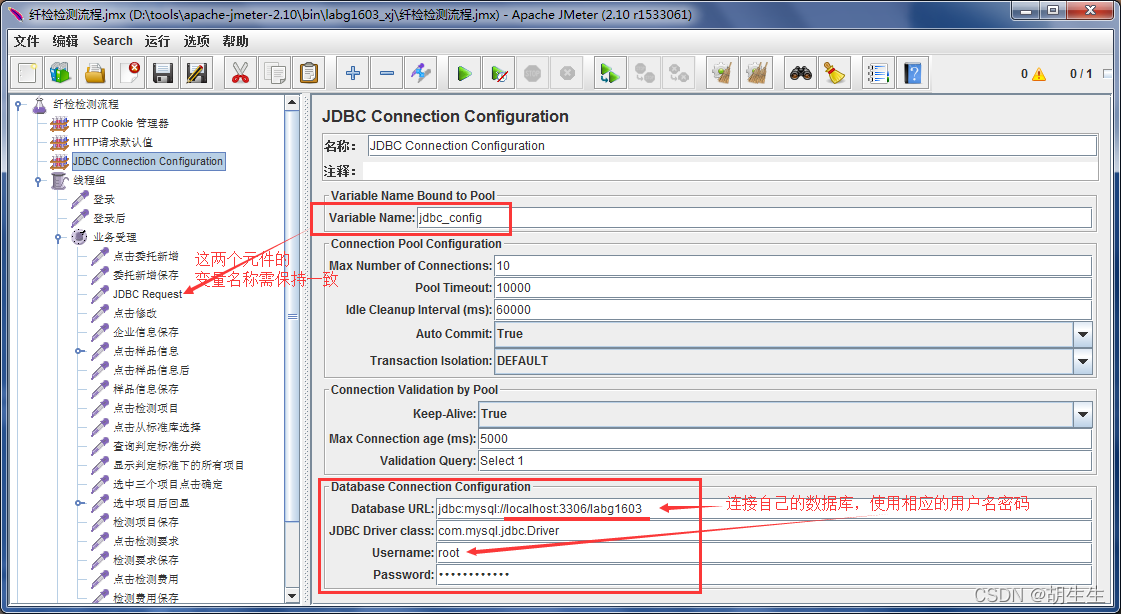Open the 选项 menu
The width and height of the screenshot is (1121, 614).
click(197, 41)
